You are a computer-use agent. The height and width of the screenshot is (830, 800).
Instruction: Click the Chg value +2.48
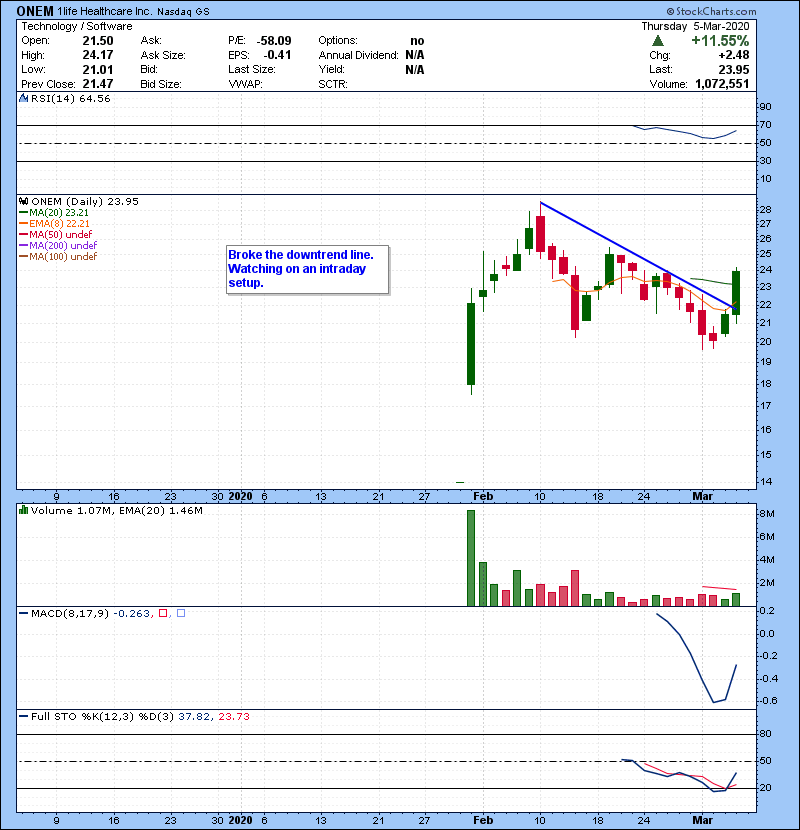(x=734, y=55)
